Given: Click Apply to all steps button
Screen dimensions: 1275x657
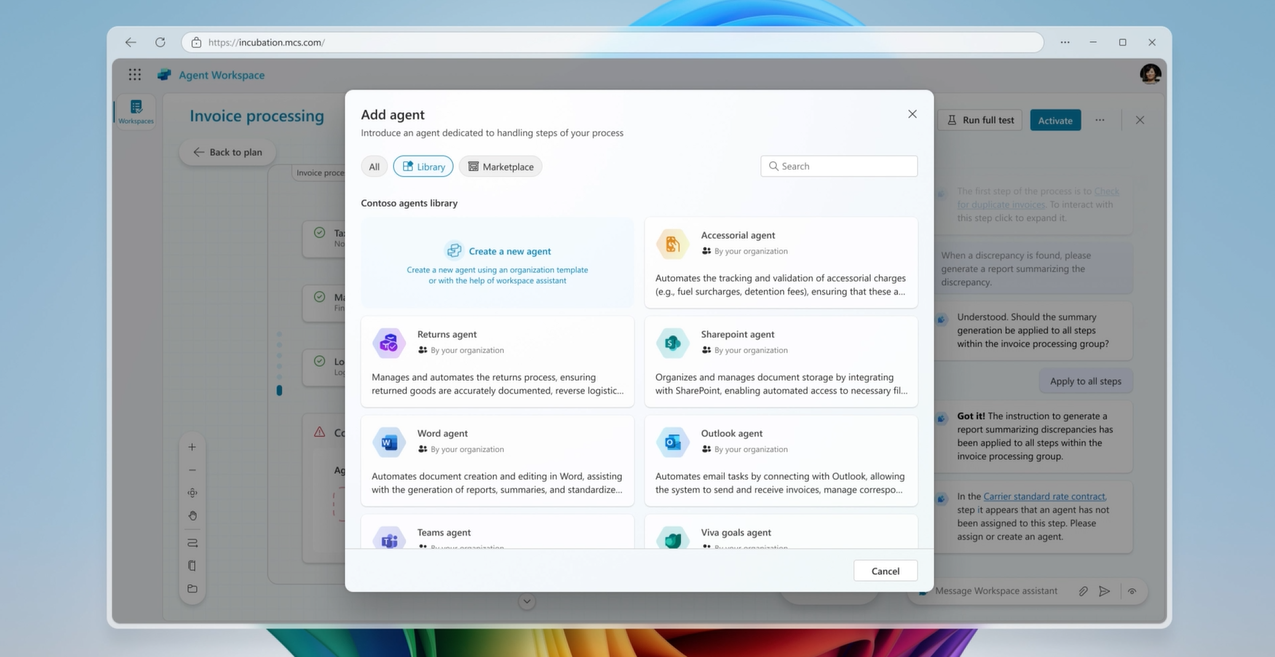Looking at the screenshot, I should 1085,381.
